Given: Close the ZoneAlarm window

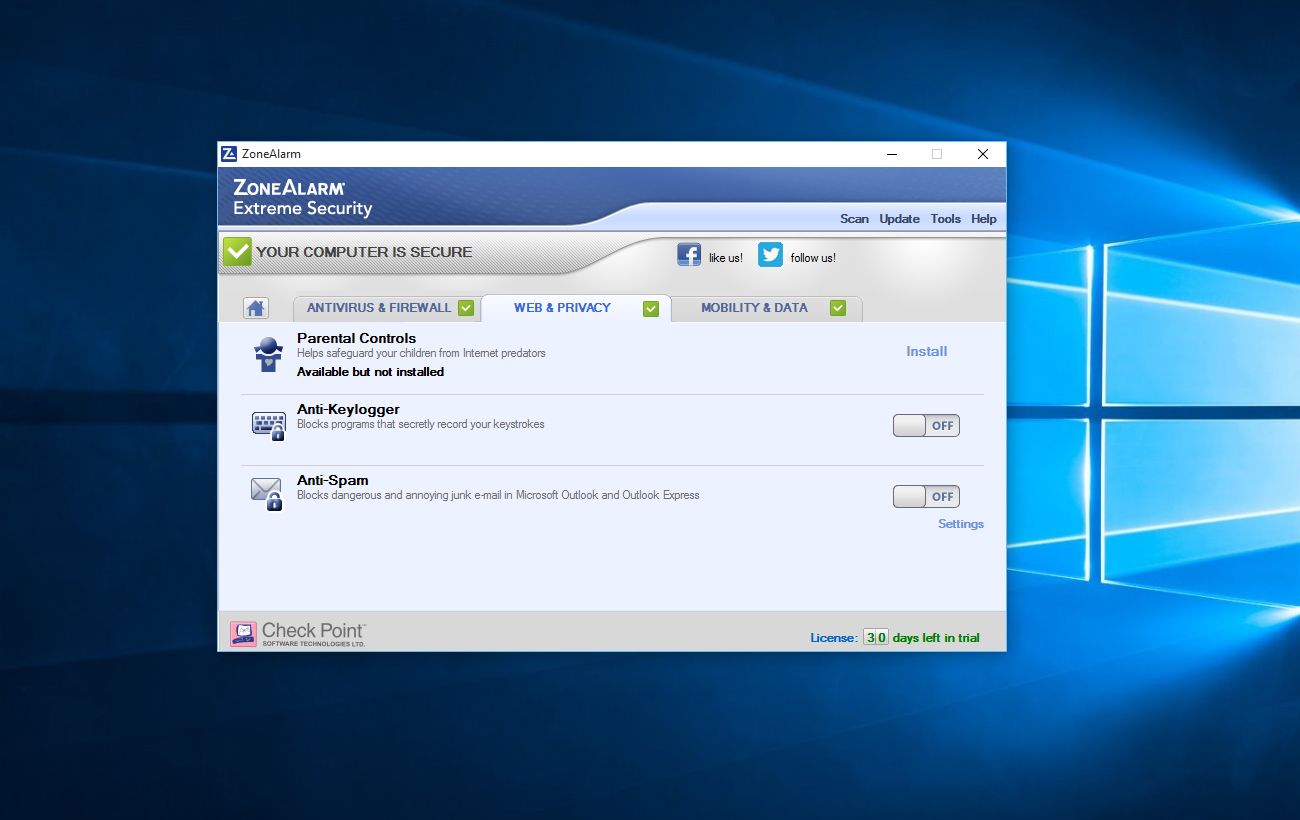Looking at the screenshot, I should pos(982,154).
